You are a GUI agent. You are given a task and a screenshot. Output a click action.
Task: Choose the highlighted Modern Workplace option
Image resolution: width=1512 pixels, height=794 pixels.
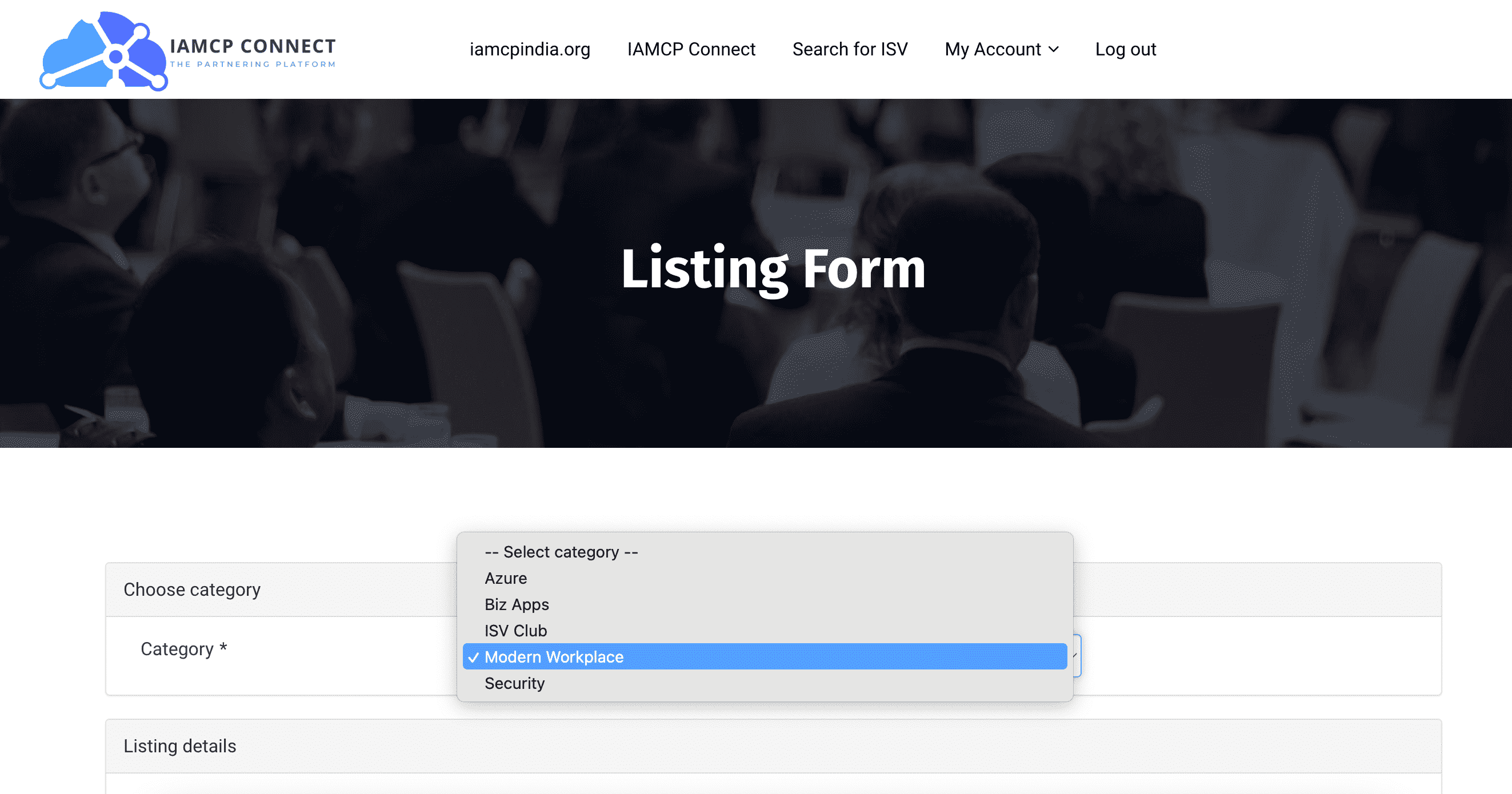point(554,657)
